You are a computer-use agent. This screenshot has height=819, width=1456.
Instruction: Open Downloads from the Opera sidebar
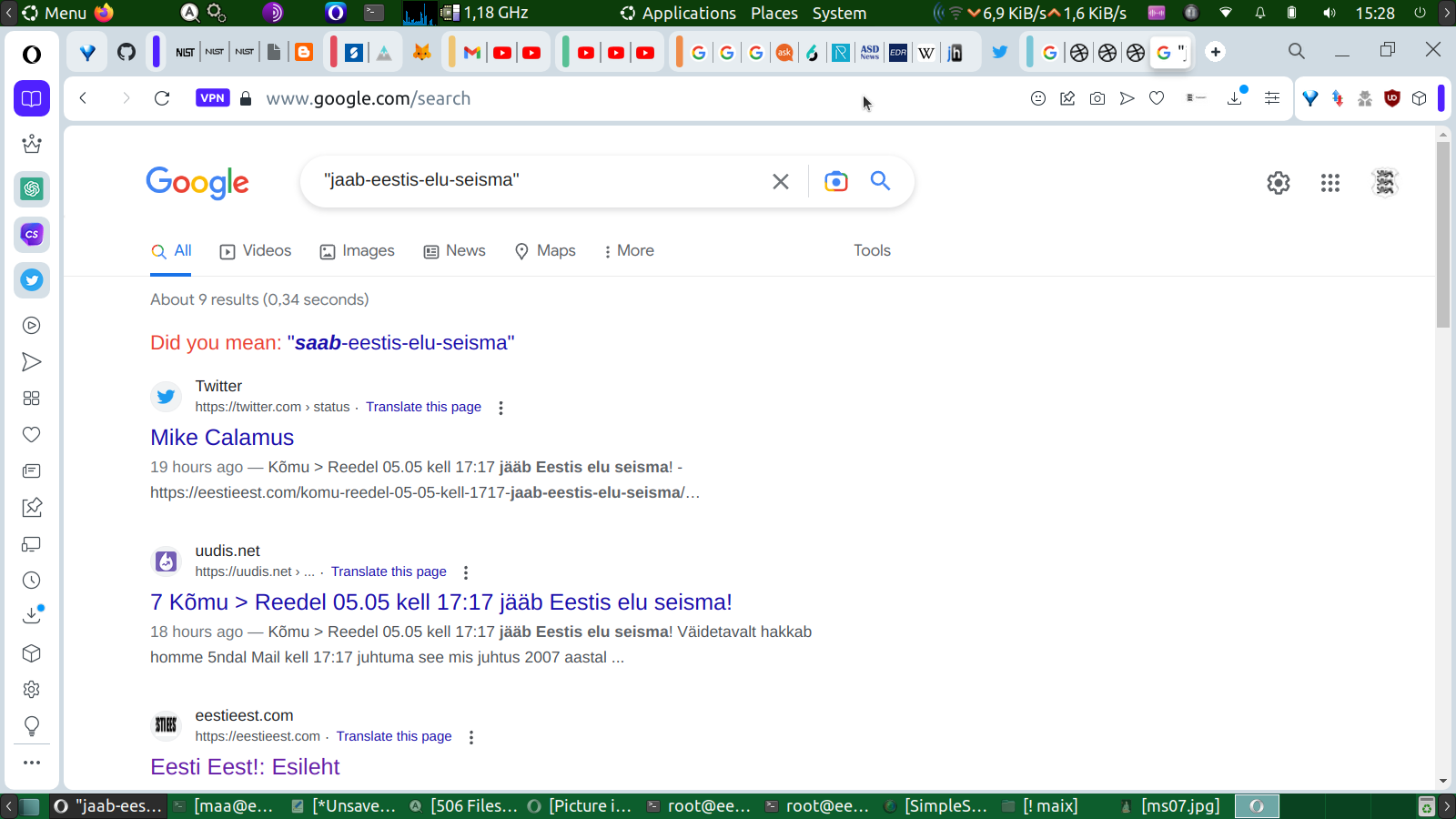[x=32, y=616]
